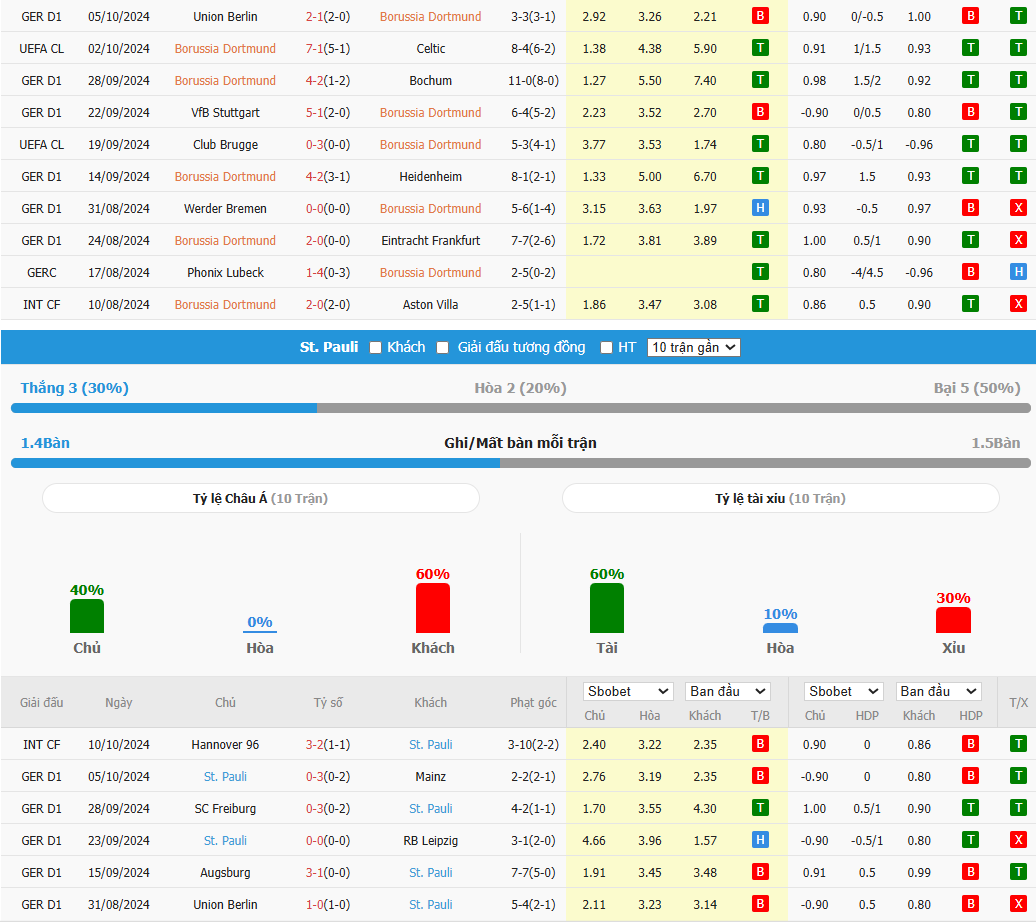Toggle the HT checkbox

tap(606, 348)
